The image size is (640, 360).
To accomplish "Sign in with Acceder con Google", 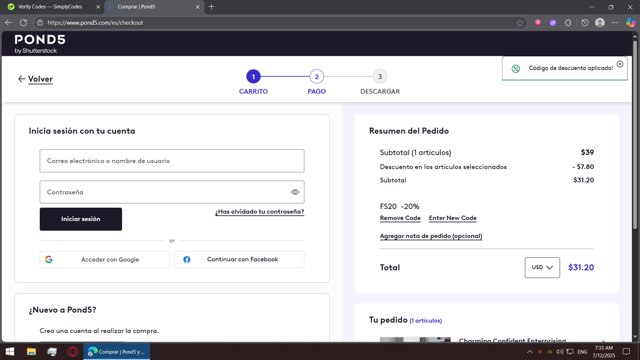I will pyautogui.click(x=104, y=260).
